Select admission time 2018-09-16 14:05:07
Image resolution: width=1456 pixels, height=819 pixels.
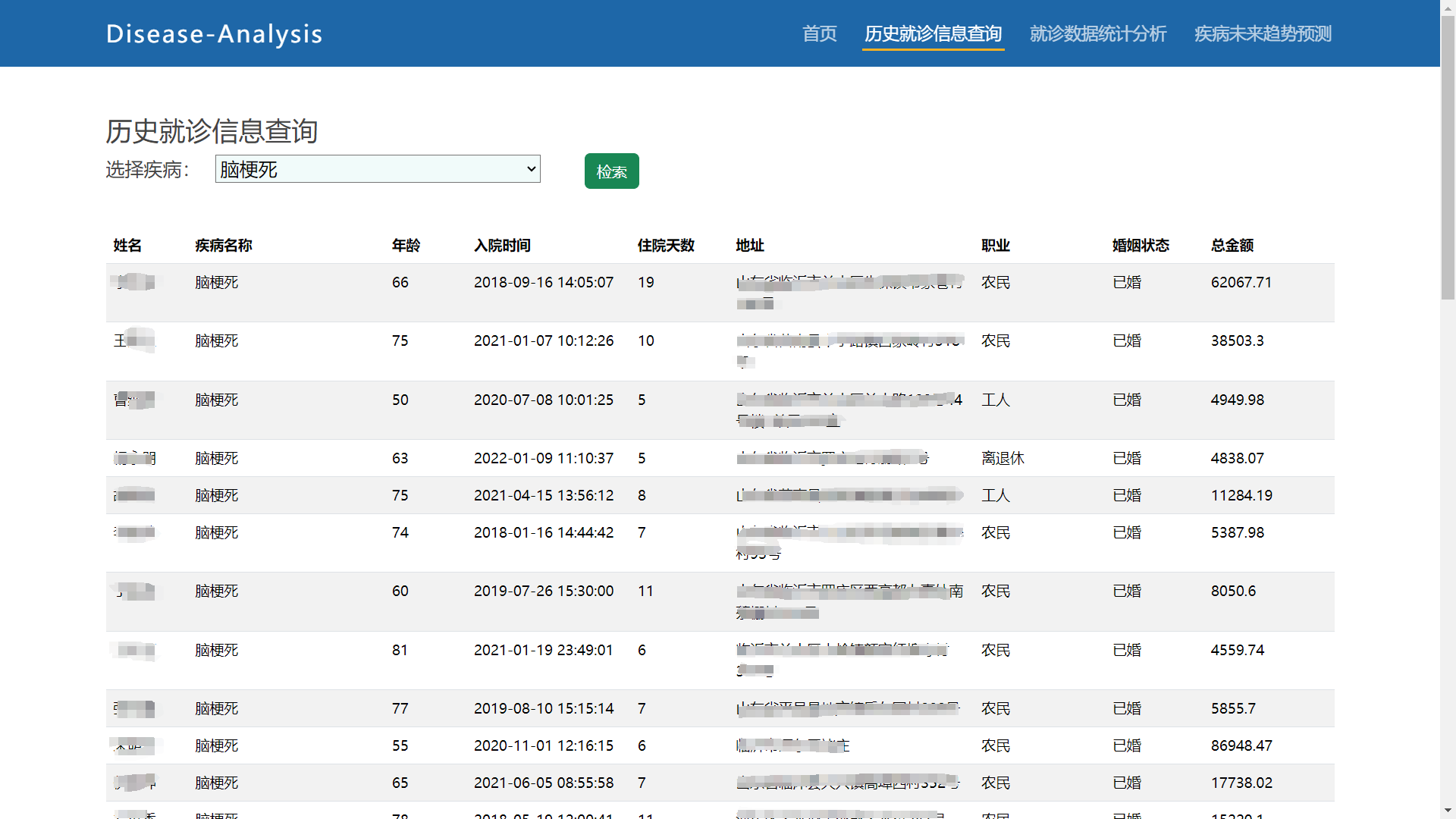click(544, 283)
